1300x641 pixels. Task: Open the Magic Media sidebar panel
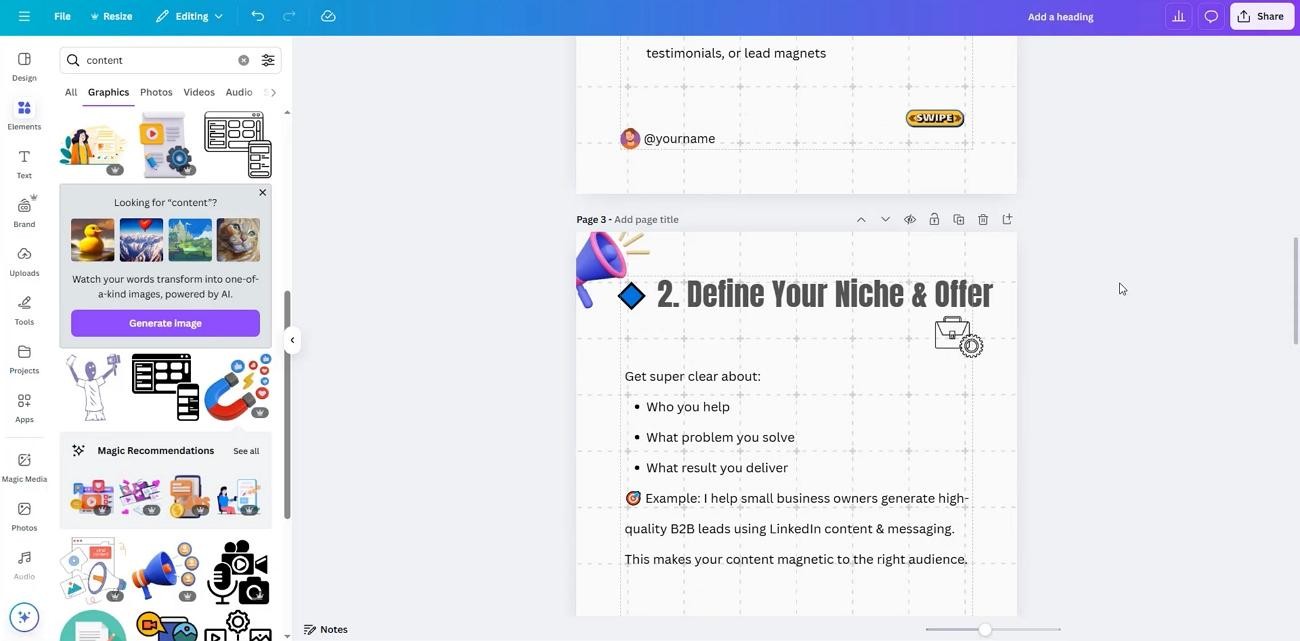click(24, 467)
